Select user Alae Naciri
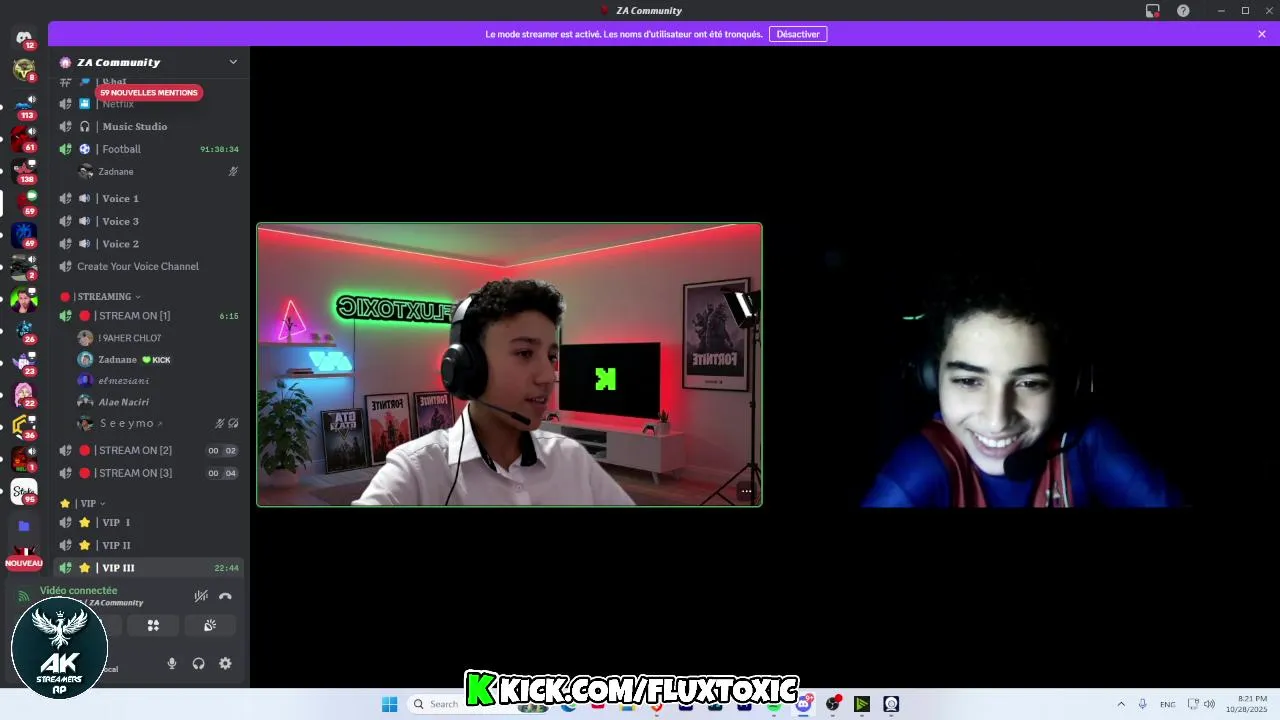1280x720 pixels. [158, 401]
